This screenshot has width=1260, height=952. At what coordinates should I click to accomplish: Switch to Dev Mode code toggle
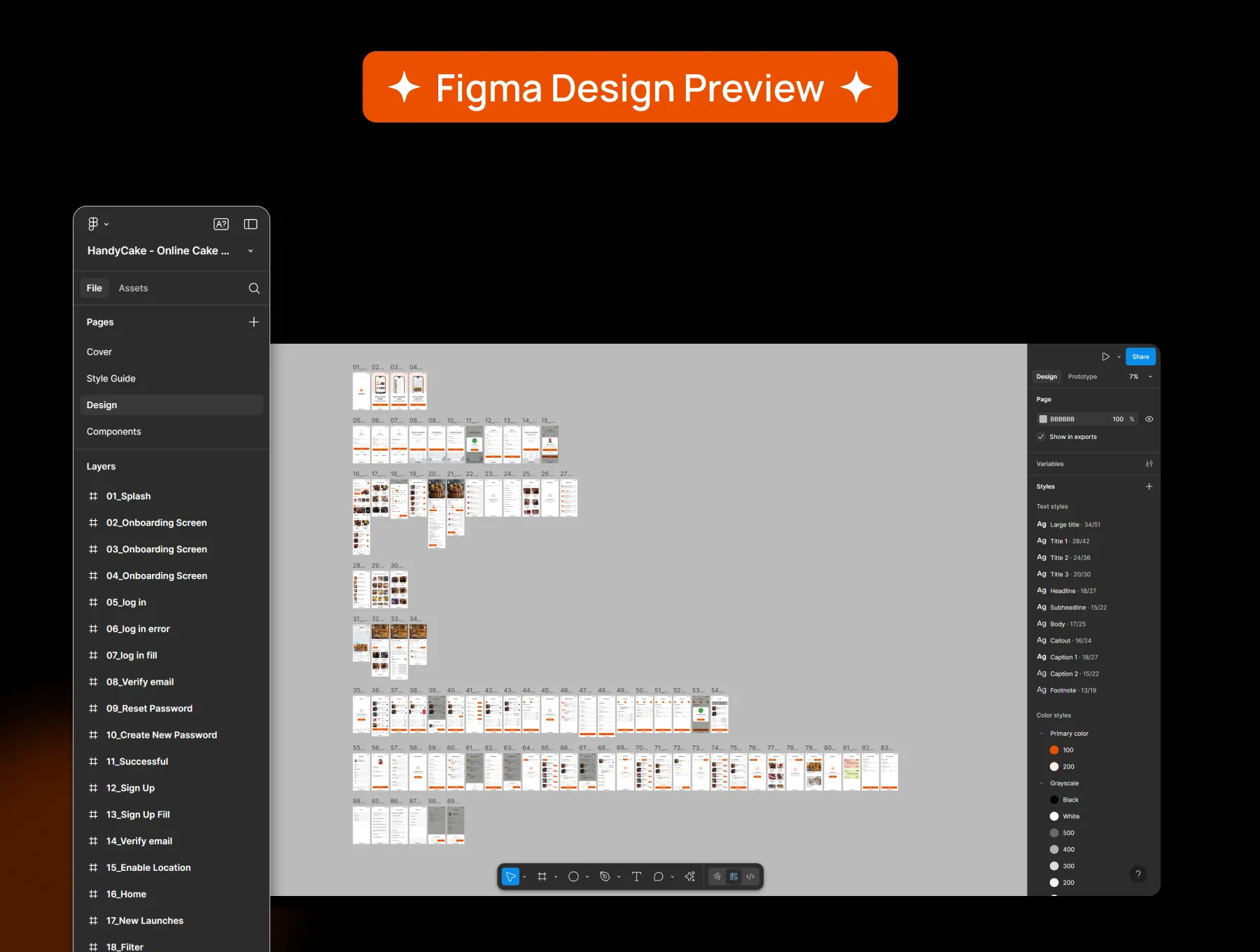tap(750, 876)
